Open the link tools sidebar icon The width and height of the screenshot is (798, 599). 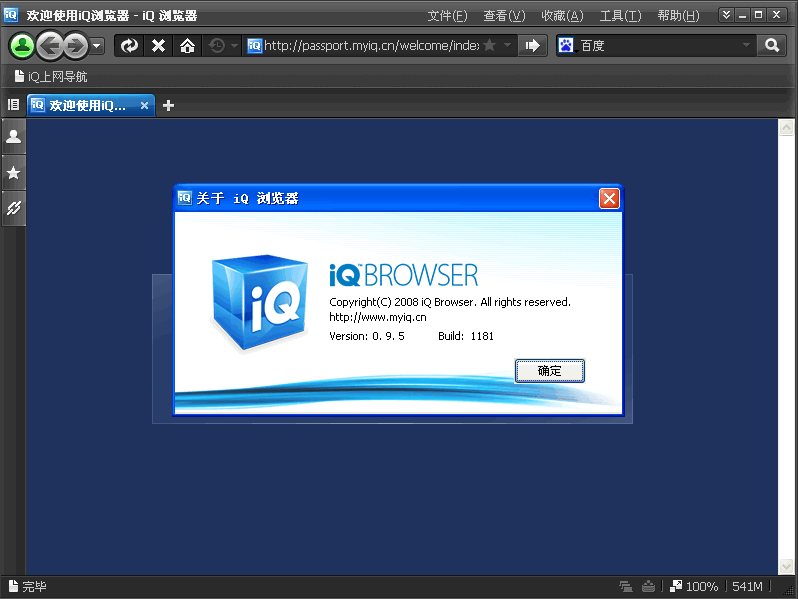14,208
